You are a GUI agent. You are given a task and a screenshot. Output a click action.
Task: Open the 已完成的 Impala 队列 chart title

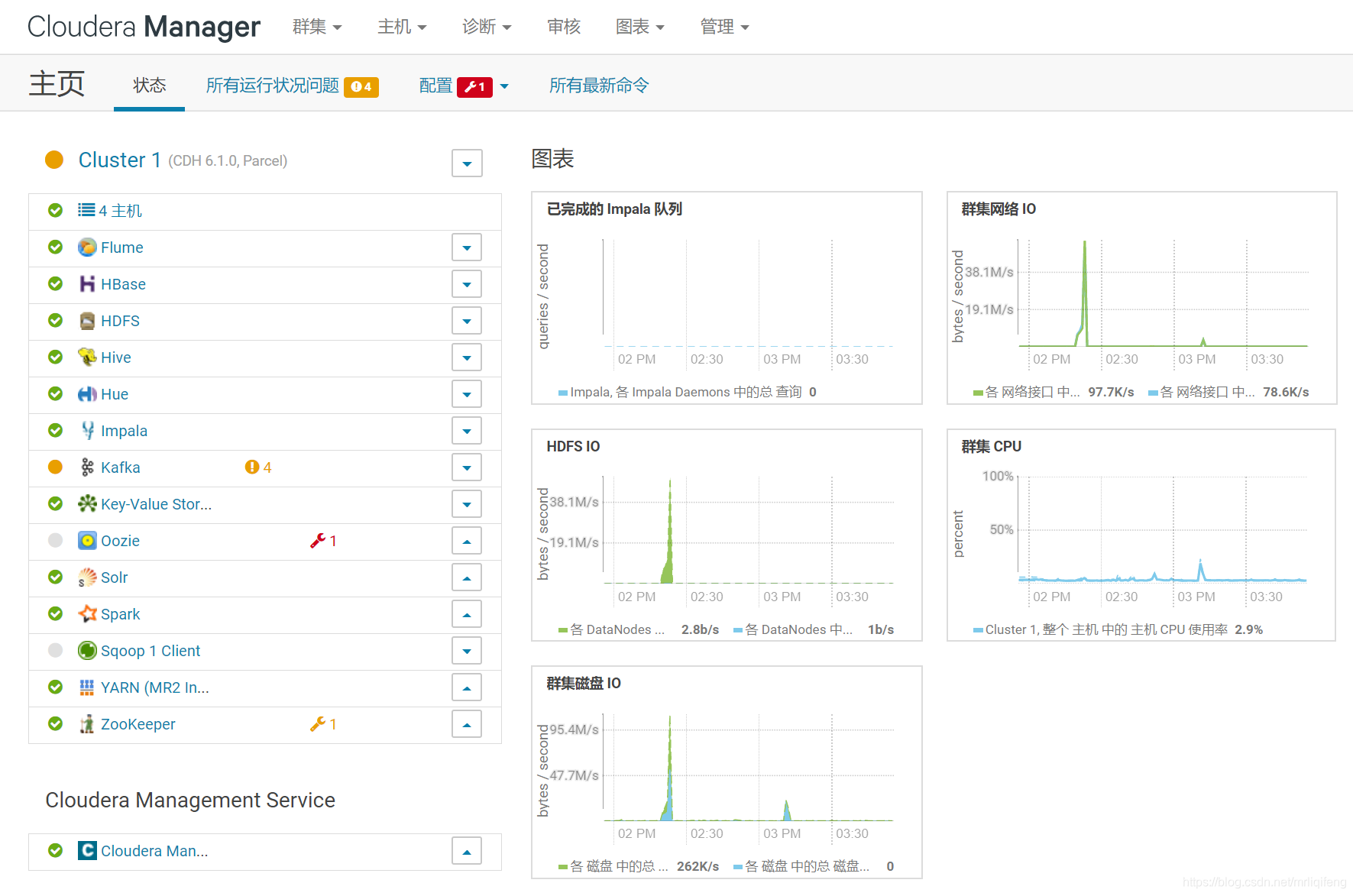(614, 209)
